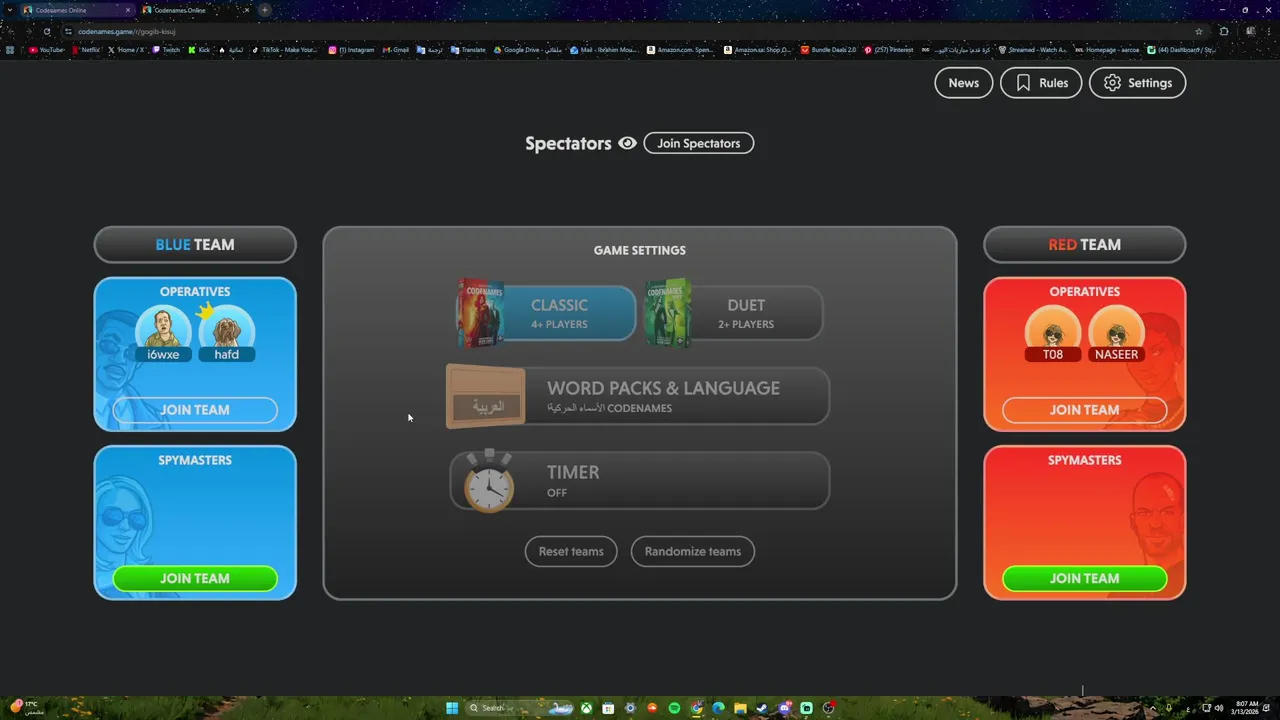Viewport: 1280px width, 720px height.
Task: Click the Arabic word pack card icon
Action: point(486,397)
